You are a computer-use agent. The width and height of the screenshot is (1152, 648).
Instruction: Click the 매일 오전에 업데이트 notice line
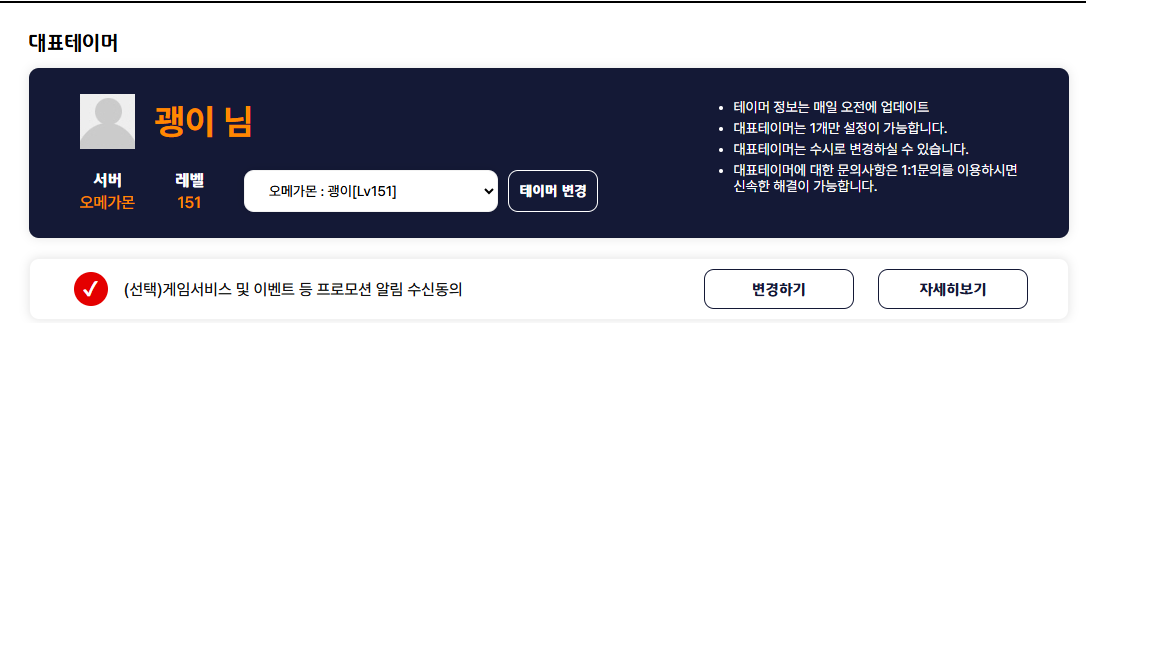tap(831, 107)
